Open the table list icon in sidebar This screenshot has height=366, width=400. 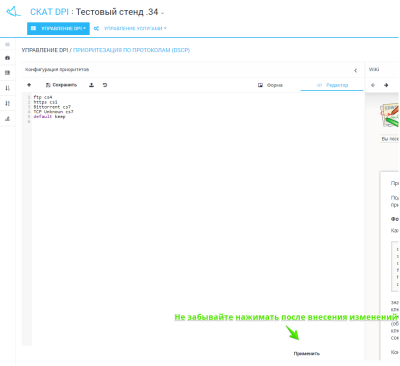(x=8, y=73)
